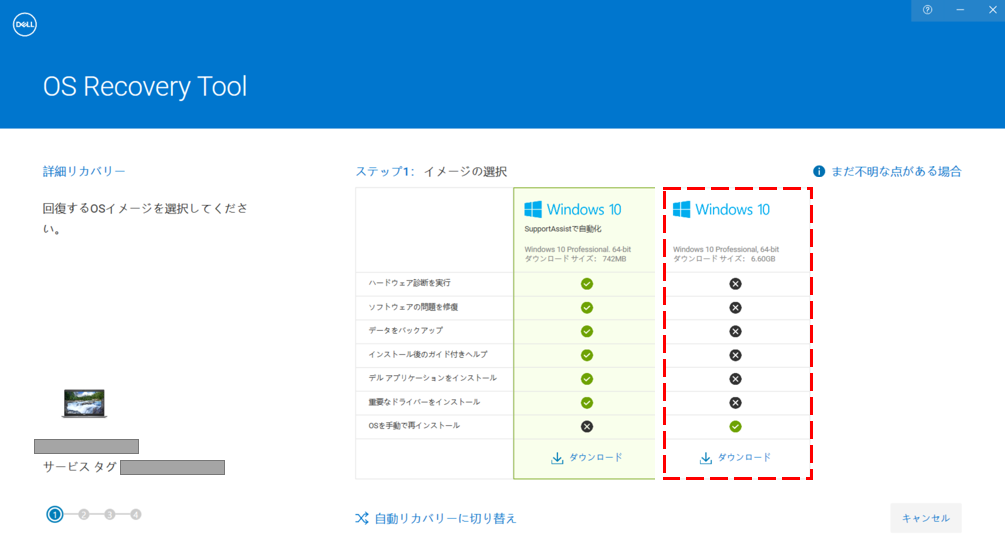Click black X for デル アプリケーション in 6.60GB column
The image size is (1005, 553).
(x=735, y=379)
